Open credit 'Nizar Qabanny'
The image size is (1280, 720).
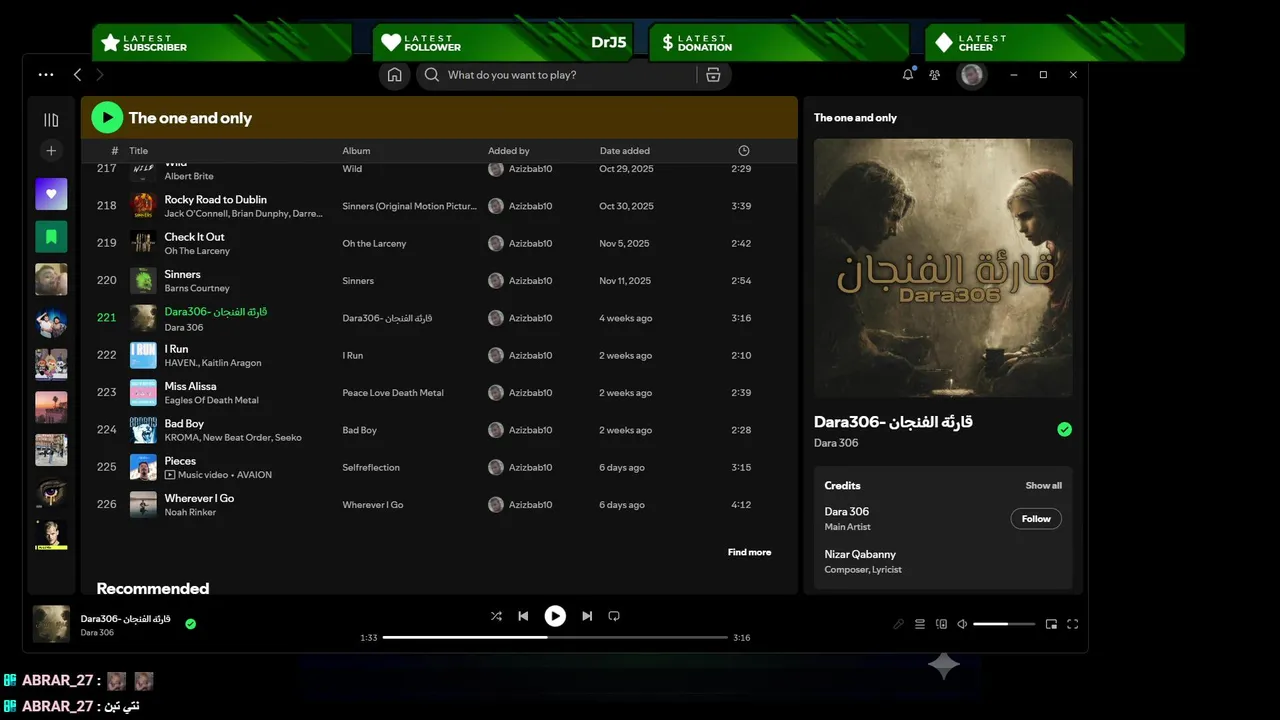[x=860, y=554]
